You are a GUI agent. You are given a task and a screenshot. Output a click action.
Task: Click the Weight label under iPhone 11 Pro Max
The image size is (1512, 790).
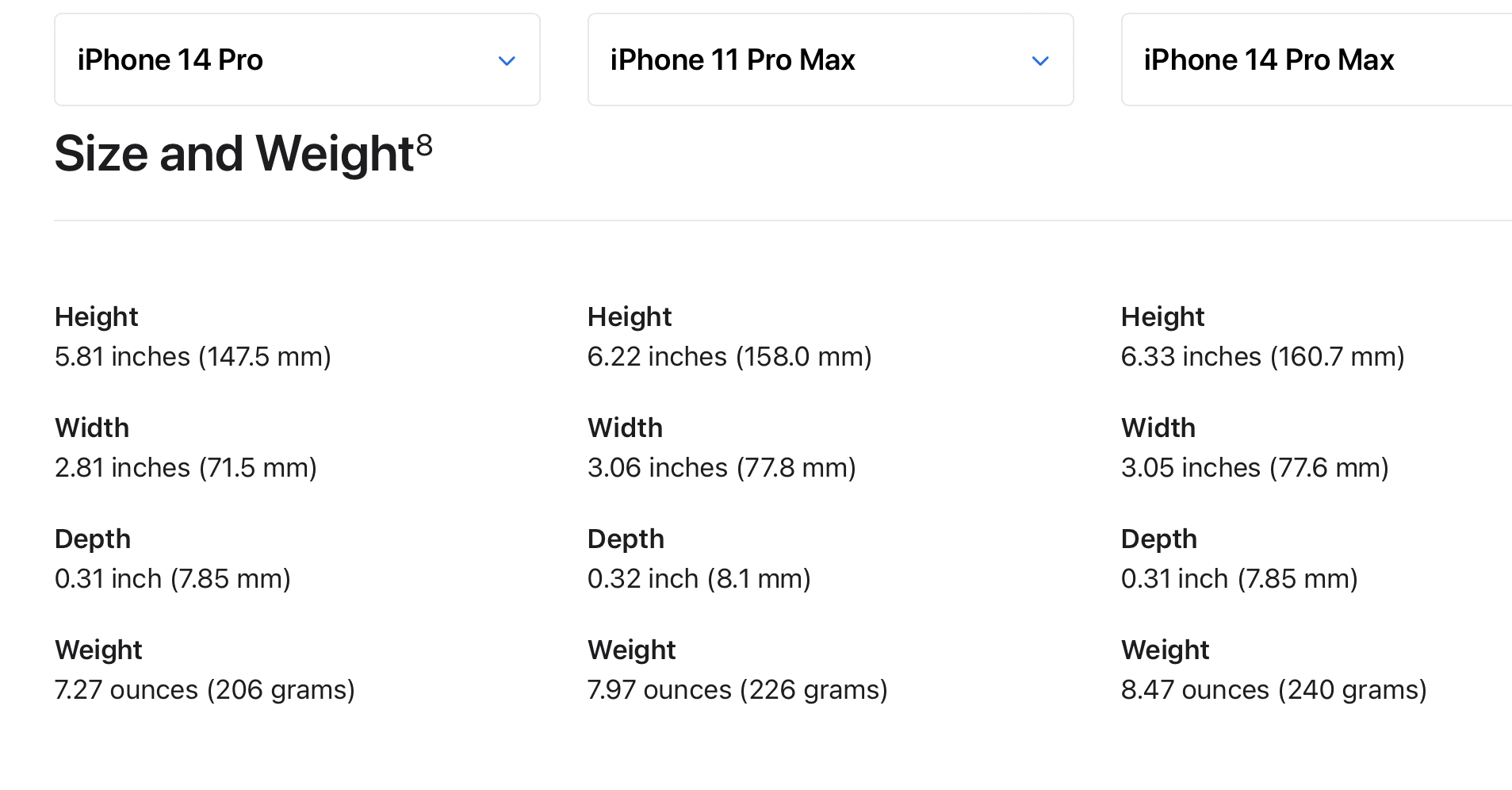click(x=631, y=650)
